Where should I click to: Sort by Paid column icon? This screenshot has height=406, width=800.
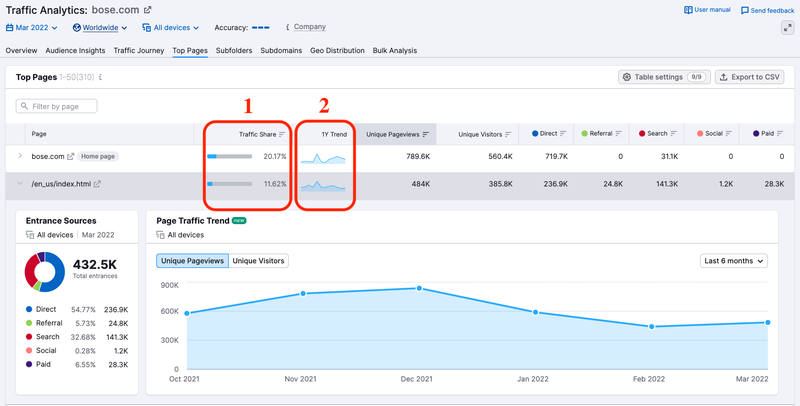(x=780, y=134)
